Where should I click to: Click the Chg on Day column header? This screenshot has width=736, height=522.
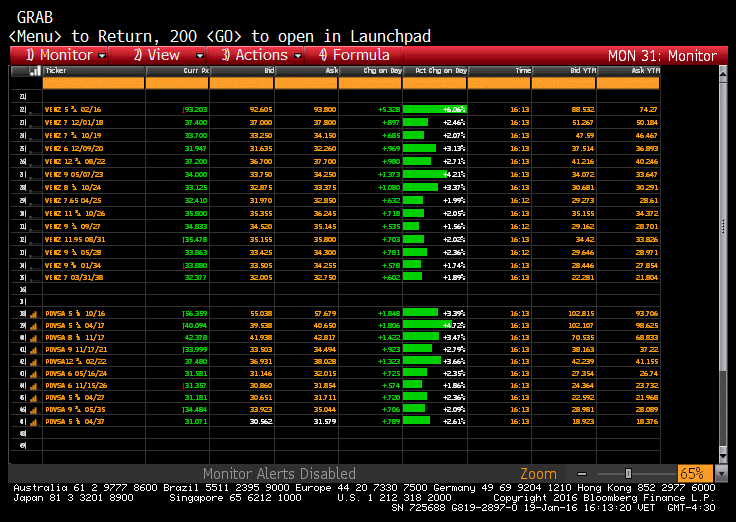pyautogui.click(x=371, y=71)
